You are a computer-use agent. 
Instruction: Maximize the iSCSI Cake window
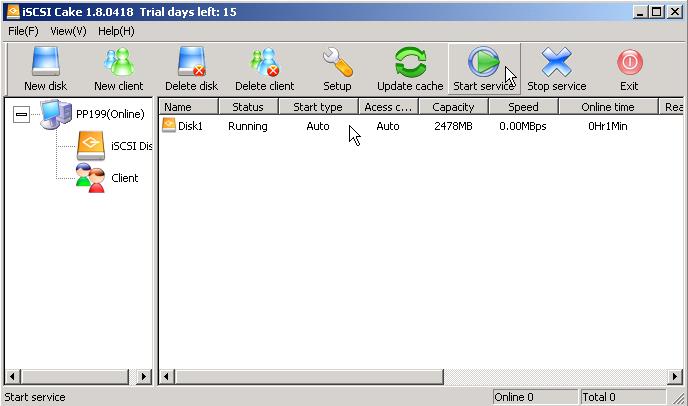click(x=656, y=12)
